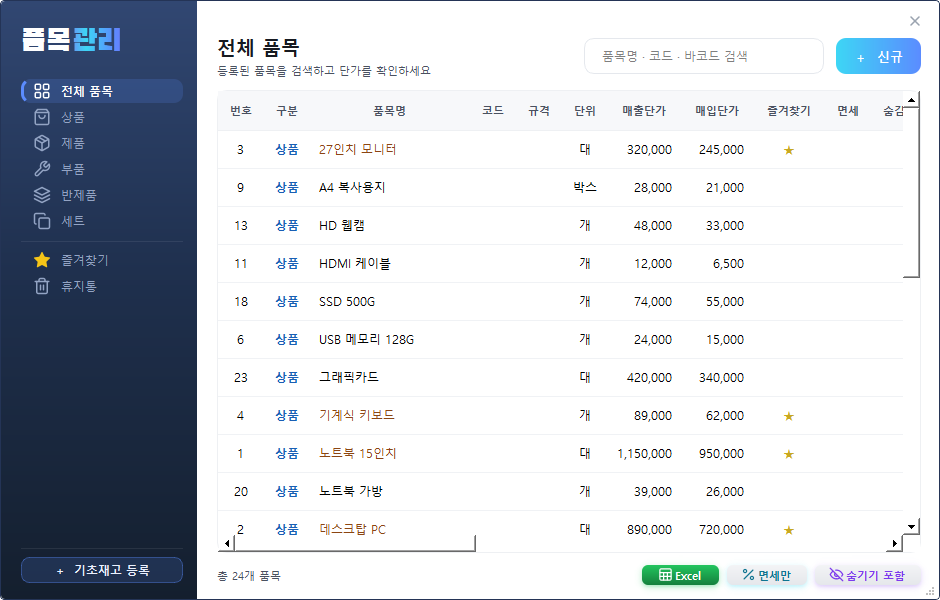Click the percent icon on 면세만
The height and width of the screenshot is (600, 940).
pyautogui.click(x=748, y=575)
